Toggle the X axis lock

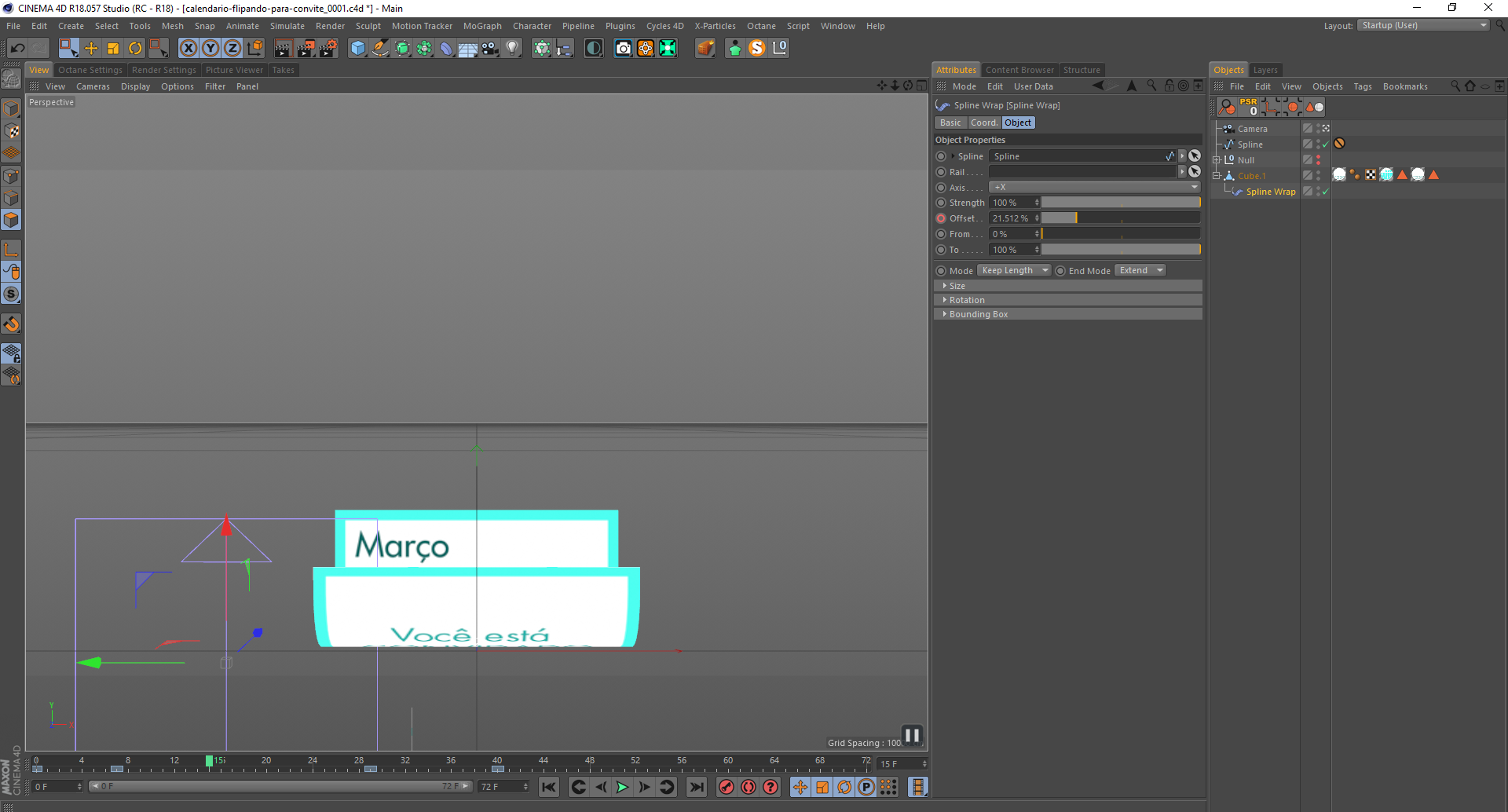coord(188,49)
